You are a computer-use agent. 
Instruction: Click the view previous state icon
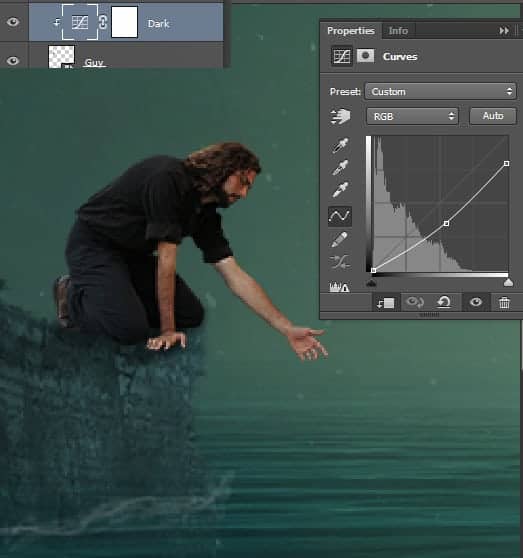coord(414,303)
